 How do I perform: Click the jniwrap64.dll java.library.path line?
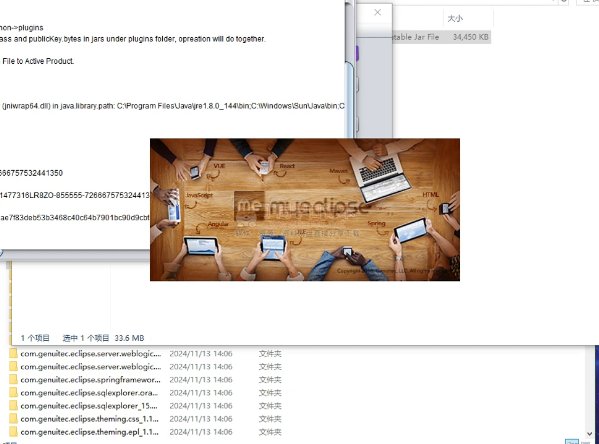click(173, 106)
